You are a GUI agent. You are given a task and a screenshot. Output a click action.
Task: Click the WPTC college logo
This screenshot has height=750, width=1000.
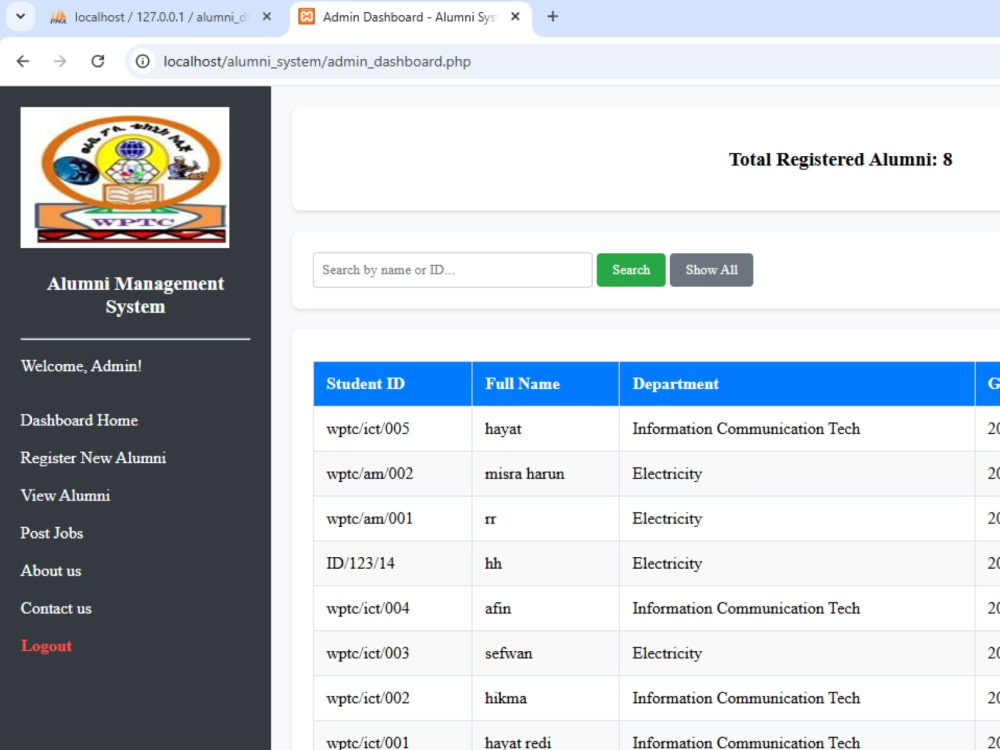[x=125, y=177]
